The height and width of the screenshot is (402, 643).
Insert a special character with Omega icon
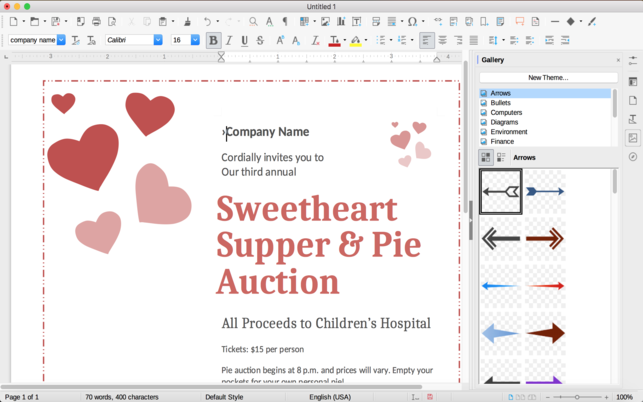tap(411, 21)
